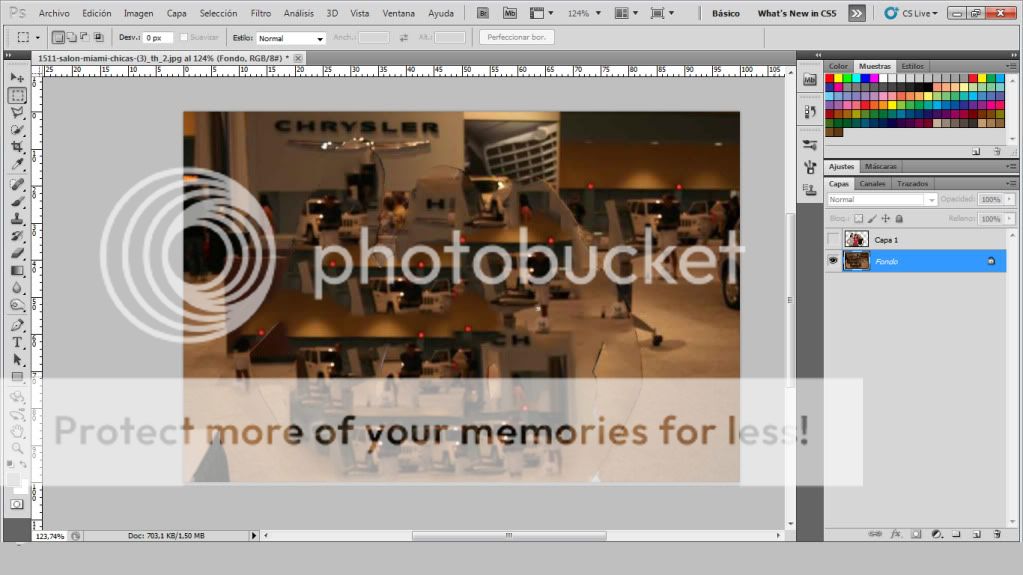Screen dimensions: 1023x575
Task: Delete layer with trash icon
Action: (x=997, y=534)
